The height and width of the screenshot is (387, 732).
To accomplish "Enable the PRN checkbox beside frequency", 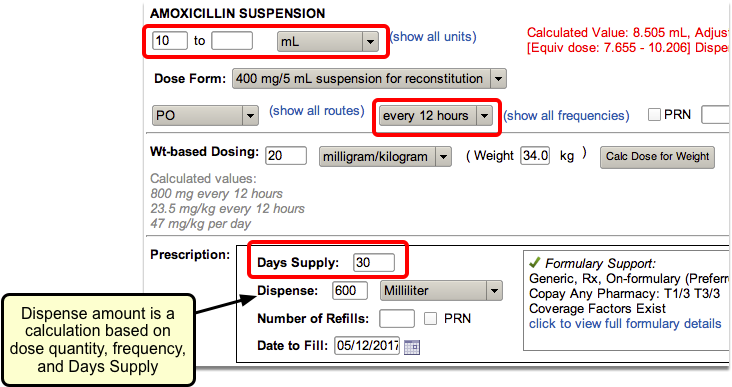I will tap(655, 115).
